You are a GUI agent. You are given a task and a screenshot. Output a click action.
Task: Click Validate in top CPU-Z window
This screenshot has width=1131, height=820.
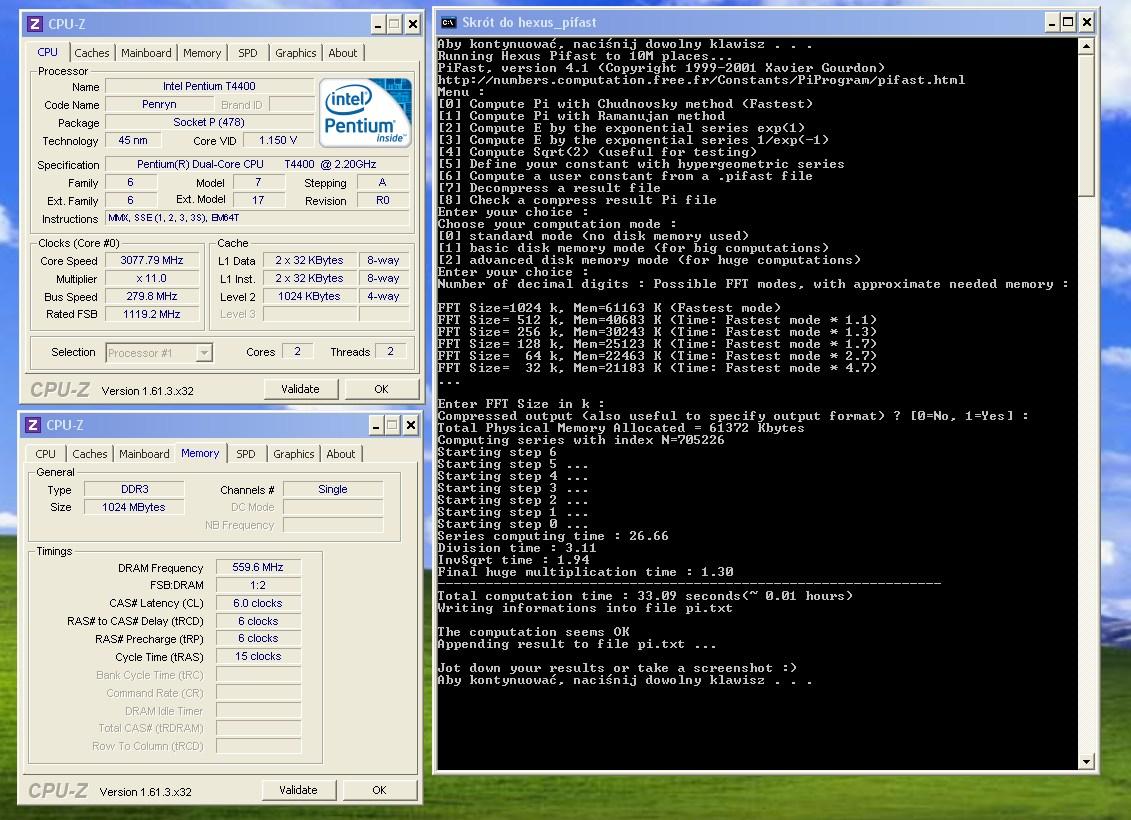(300, 389)
